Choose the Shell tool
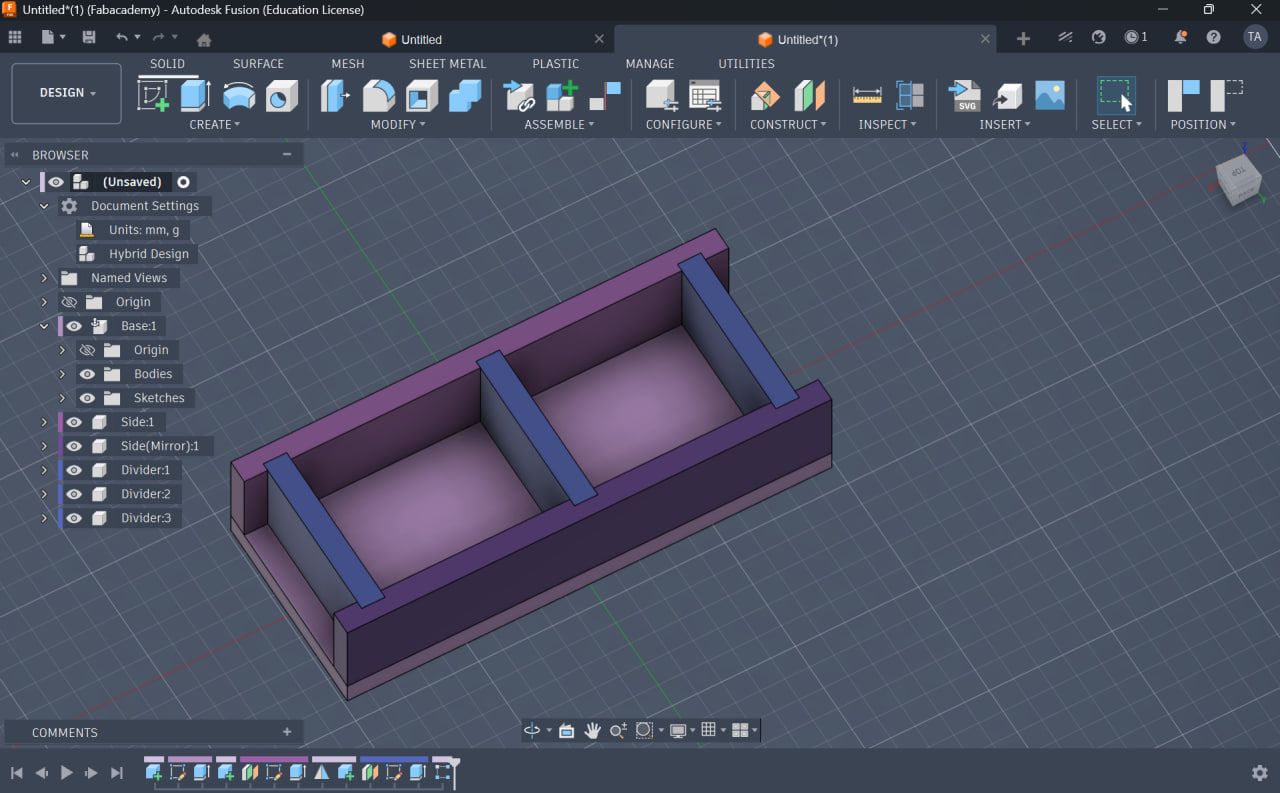Image resolution: width=1280 pixels, height=793 pixels. point(422,96)
